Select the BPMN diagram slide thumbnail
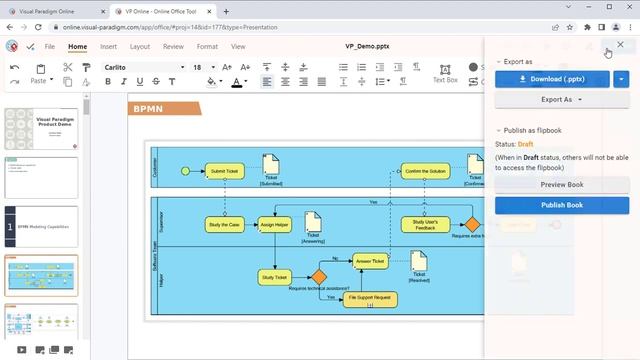The image size is (640, 360). (41, 276)
